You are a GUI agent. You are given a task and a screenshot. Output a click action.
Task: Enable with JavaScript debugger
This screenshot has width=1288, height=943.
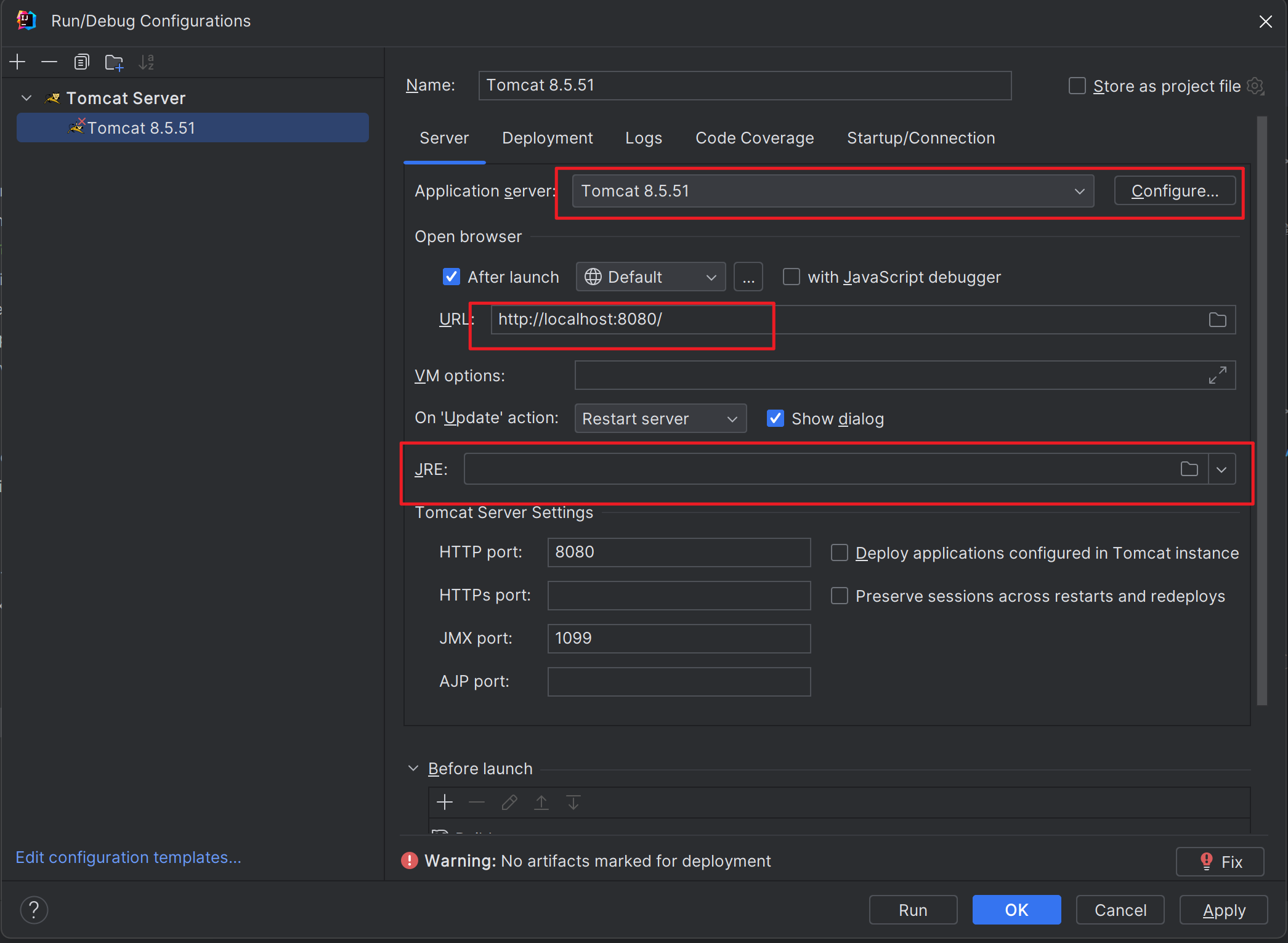click(791, 277)
